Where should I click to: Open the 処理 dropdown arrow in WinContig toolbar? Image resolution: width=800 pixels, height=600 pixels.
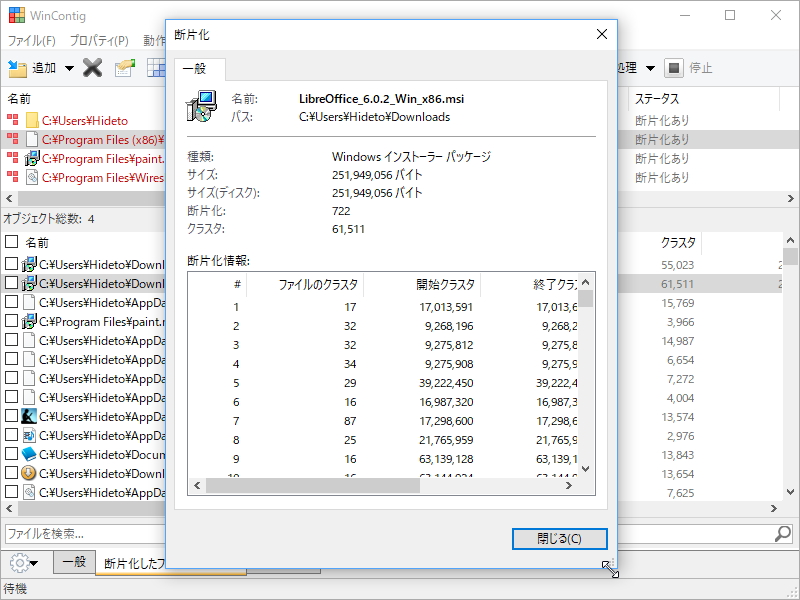(x=651, y=68)
